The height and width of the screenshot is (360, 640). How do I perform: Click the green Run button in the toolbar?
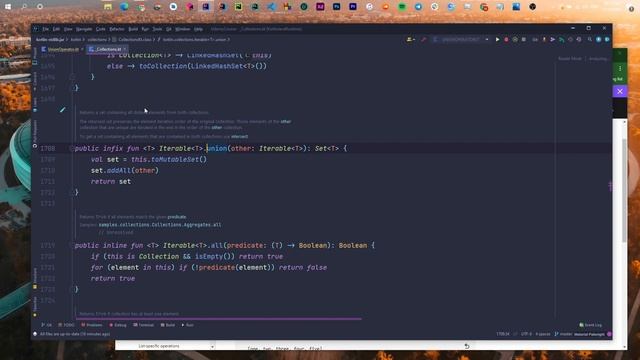pos(497,40)
